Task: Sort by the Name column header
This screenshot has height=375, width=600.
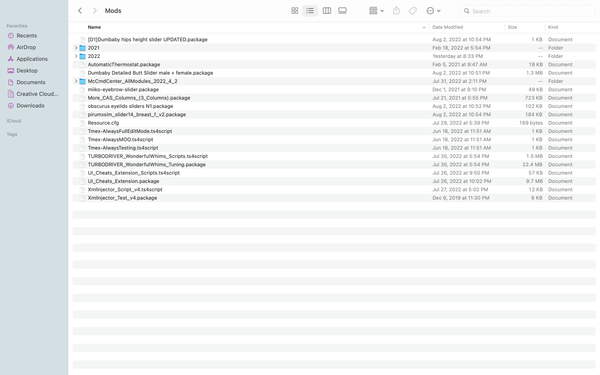Action: tap(94, 27)
